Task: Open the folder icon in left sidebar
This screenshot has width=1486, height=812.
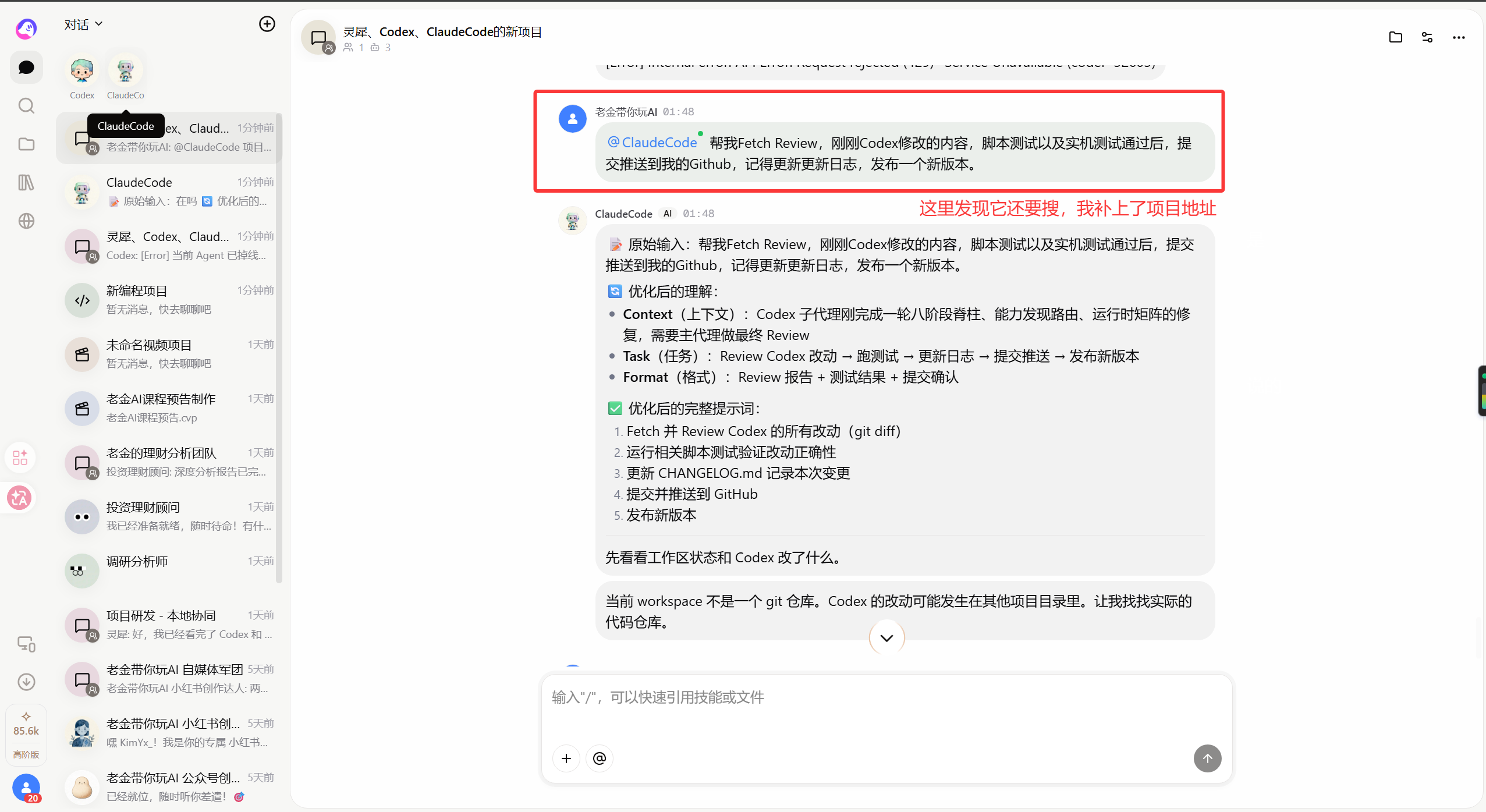Action: [26, 144]
